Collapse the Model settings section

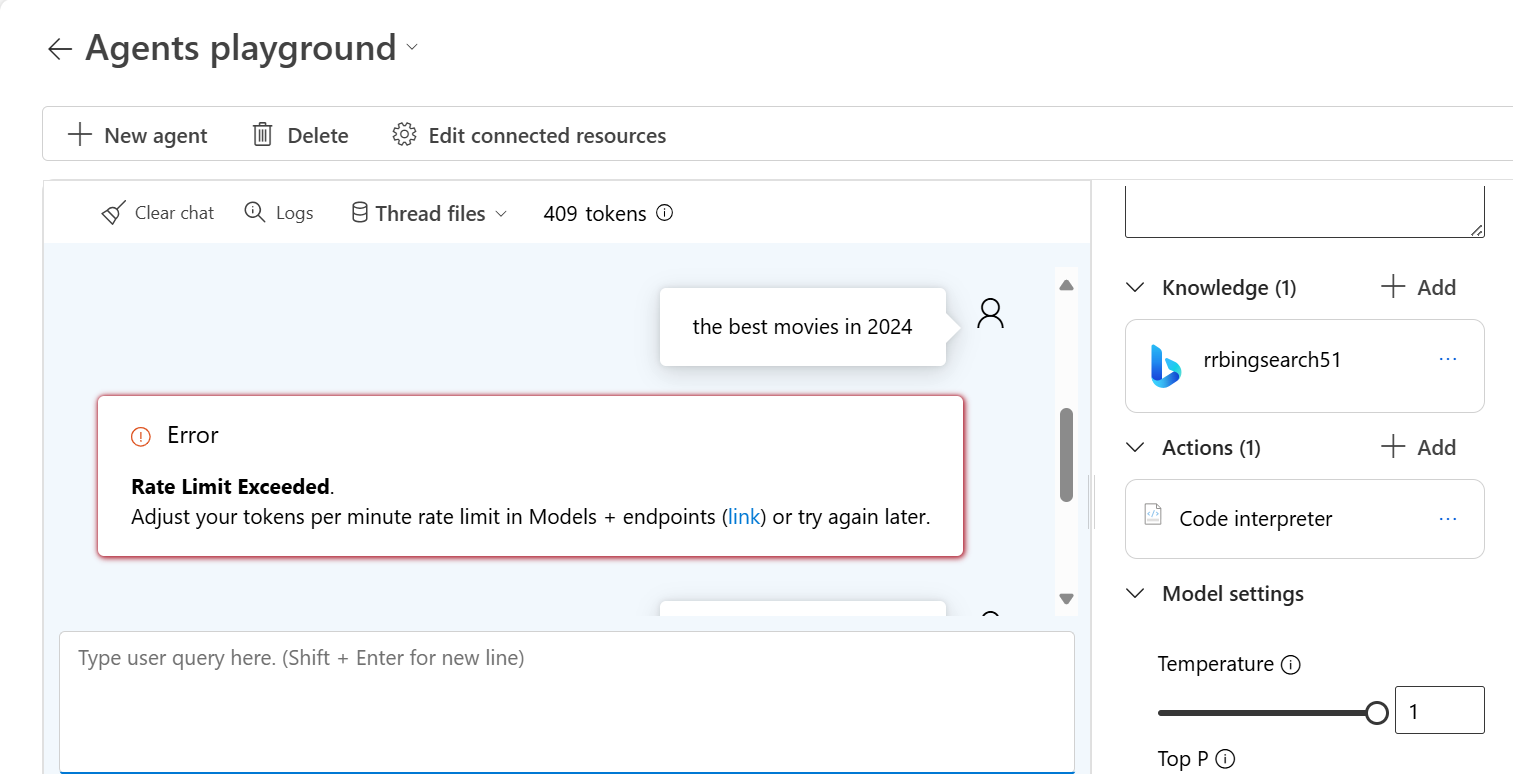(x=1135, y=593)
